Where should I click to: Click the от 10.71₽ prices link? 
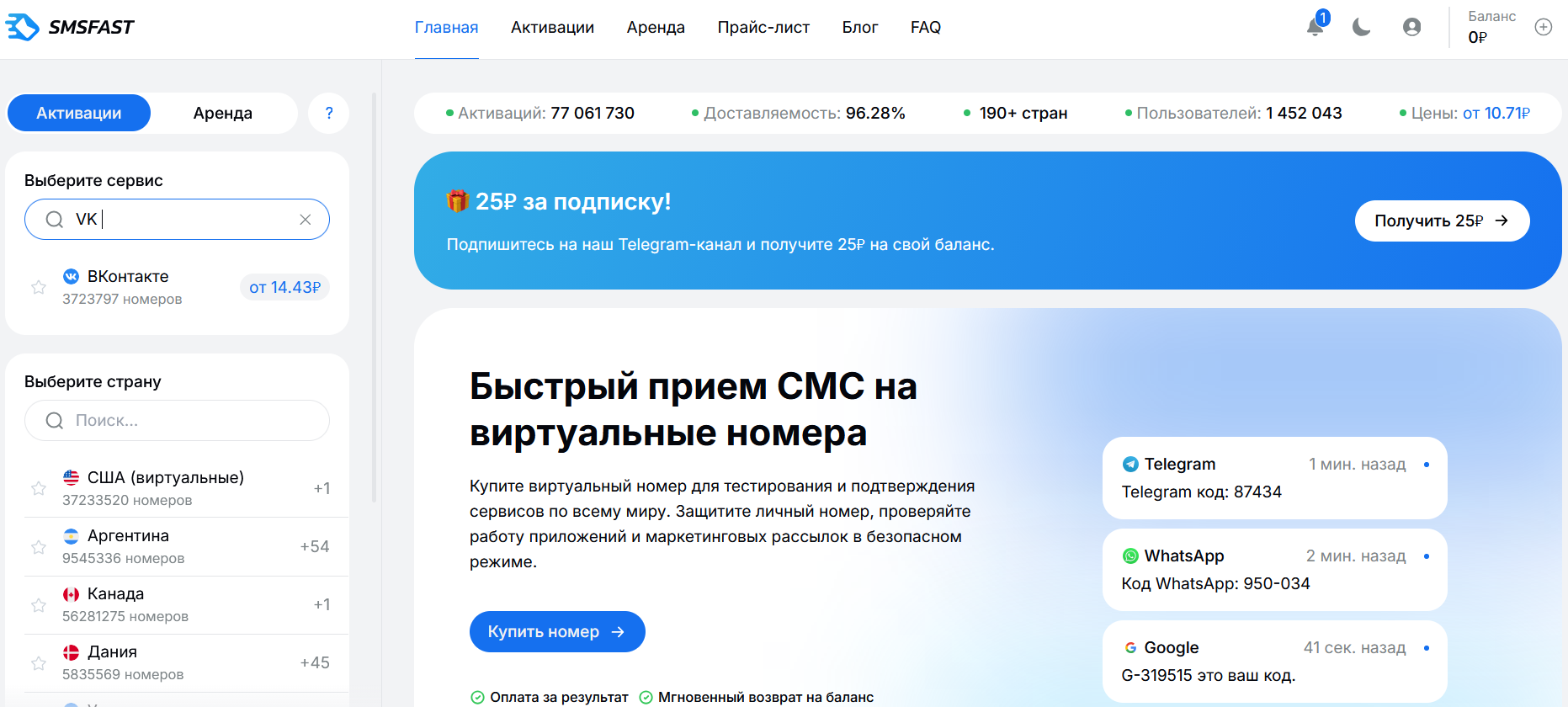click(x=1496, y=113)
